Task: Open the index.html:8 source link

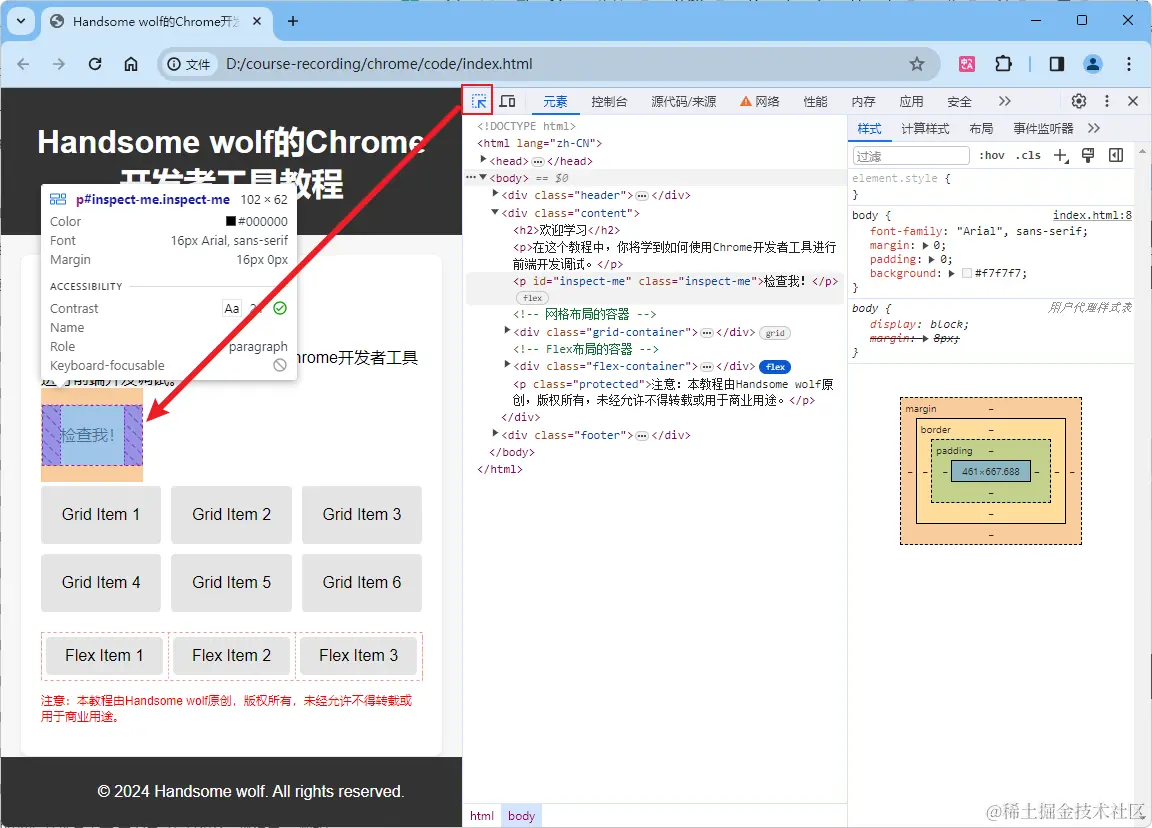Action: tap(1092, 215)
